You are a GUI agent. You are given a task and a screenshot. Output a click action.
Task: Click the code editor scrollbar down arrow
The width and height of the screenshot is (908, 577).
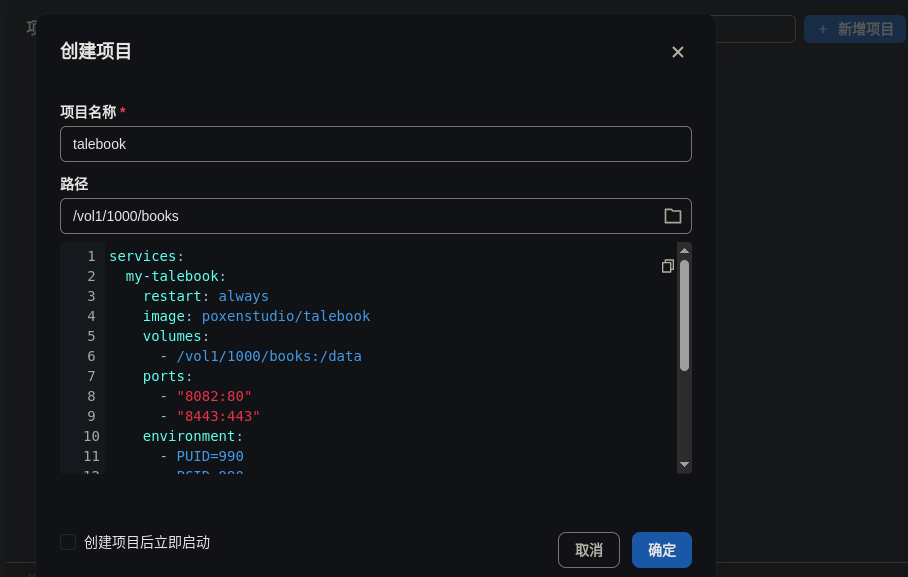pos(684,465)
